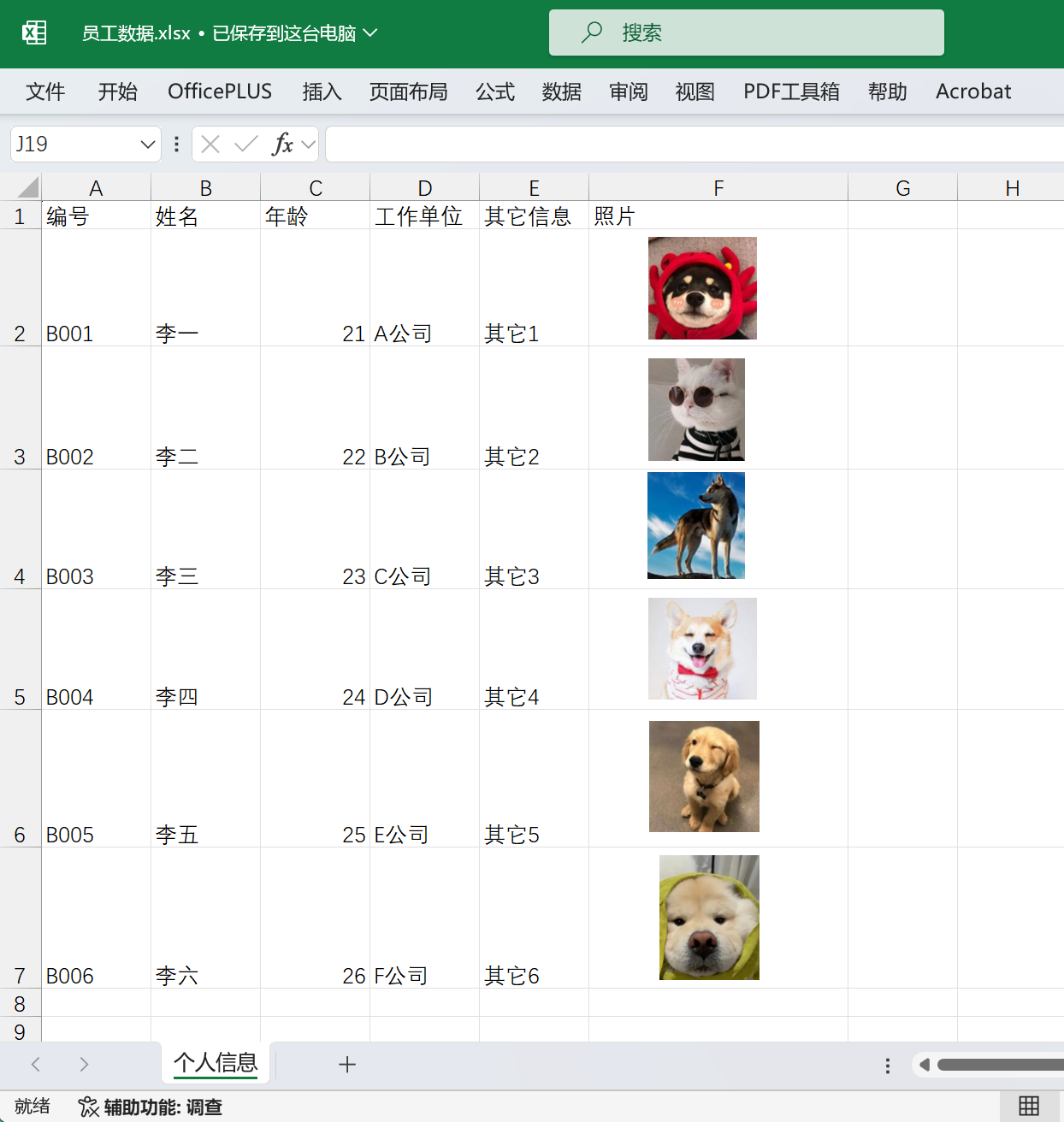Expand the formula bar chevron

[x=307, y=144]
